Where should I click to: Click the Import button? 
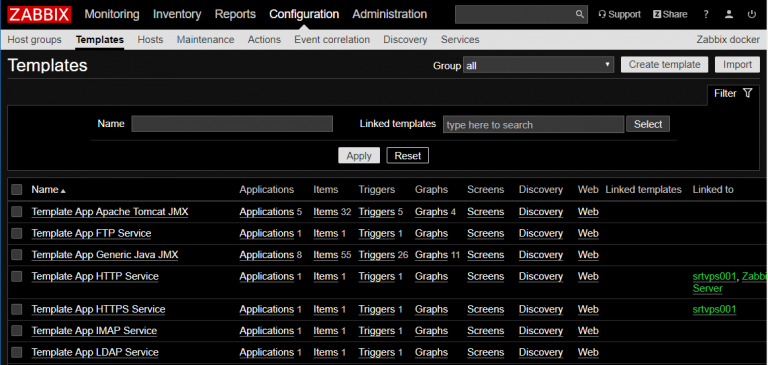pos(737,65)
